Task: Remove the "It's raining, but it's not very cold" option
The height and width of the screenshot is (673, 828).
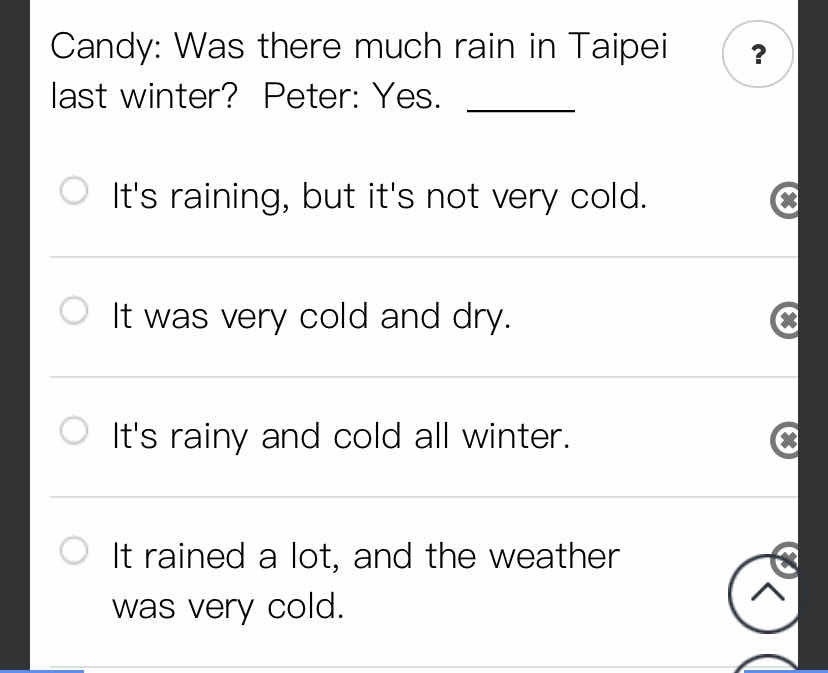Action: pyautogui.click(x=785, y=200)
